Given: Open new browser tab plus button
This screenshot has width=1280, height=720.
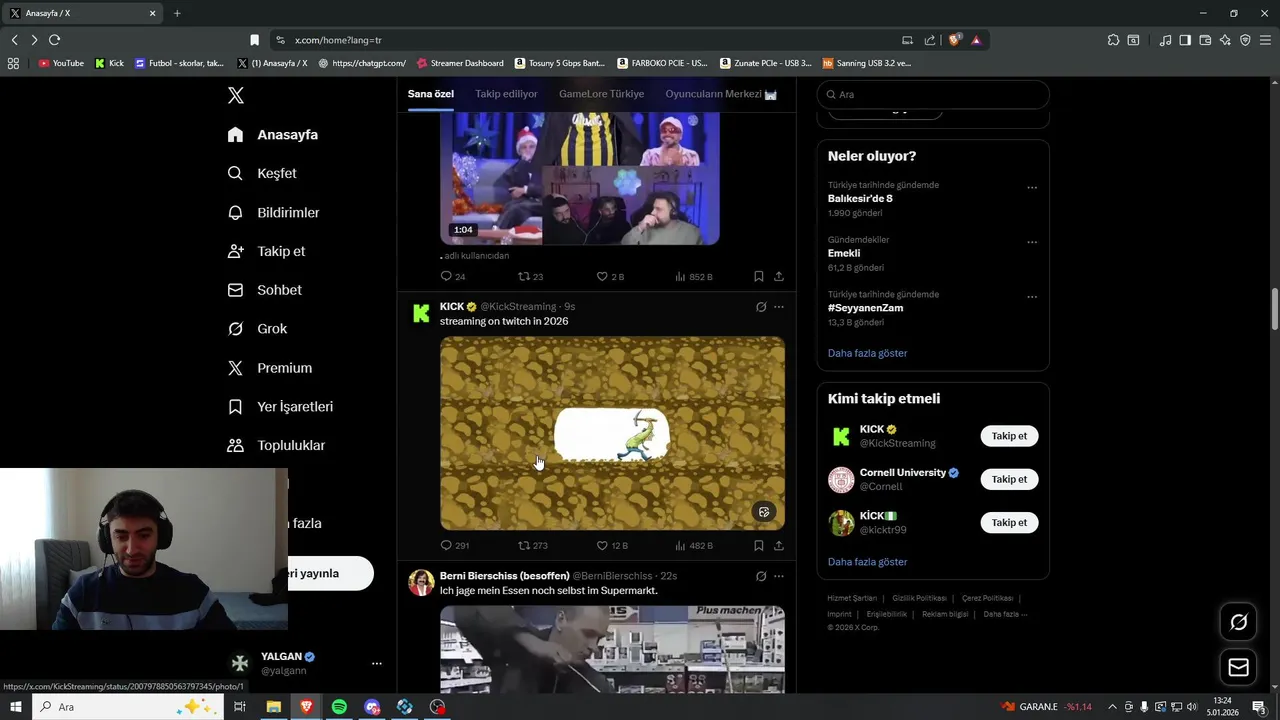Looking at the screenshot, I should point(177,13).
